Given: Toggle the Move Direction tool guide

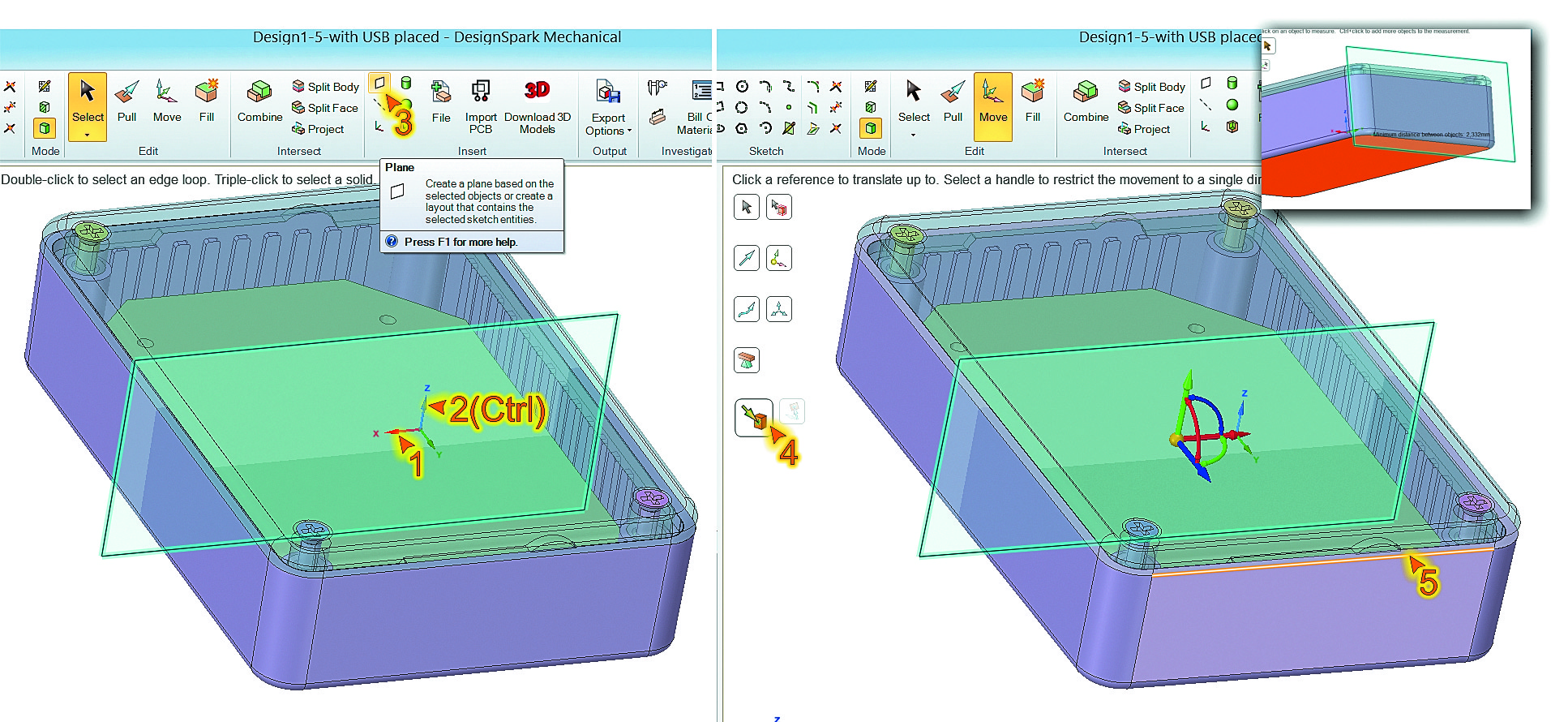Looking at the screenshot, I should pyautogui.click(x=747, y=258).
